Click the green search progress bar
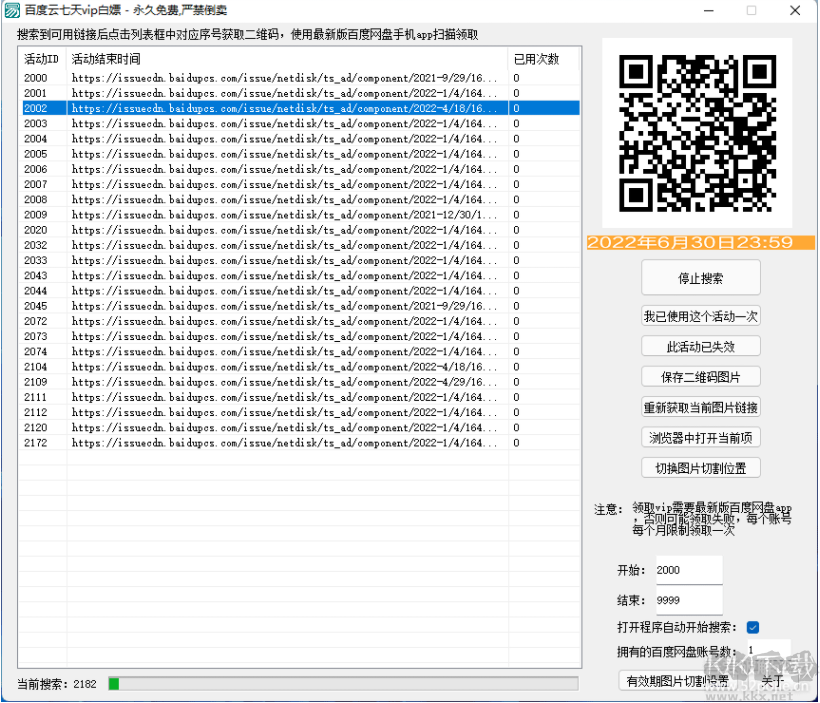 point(113,683)
